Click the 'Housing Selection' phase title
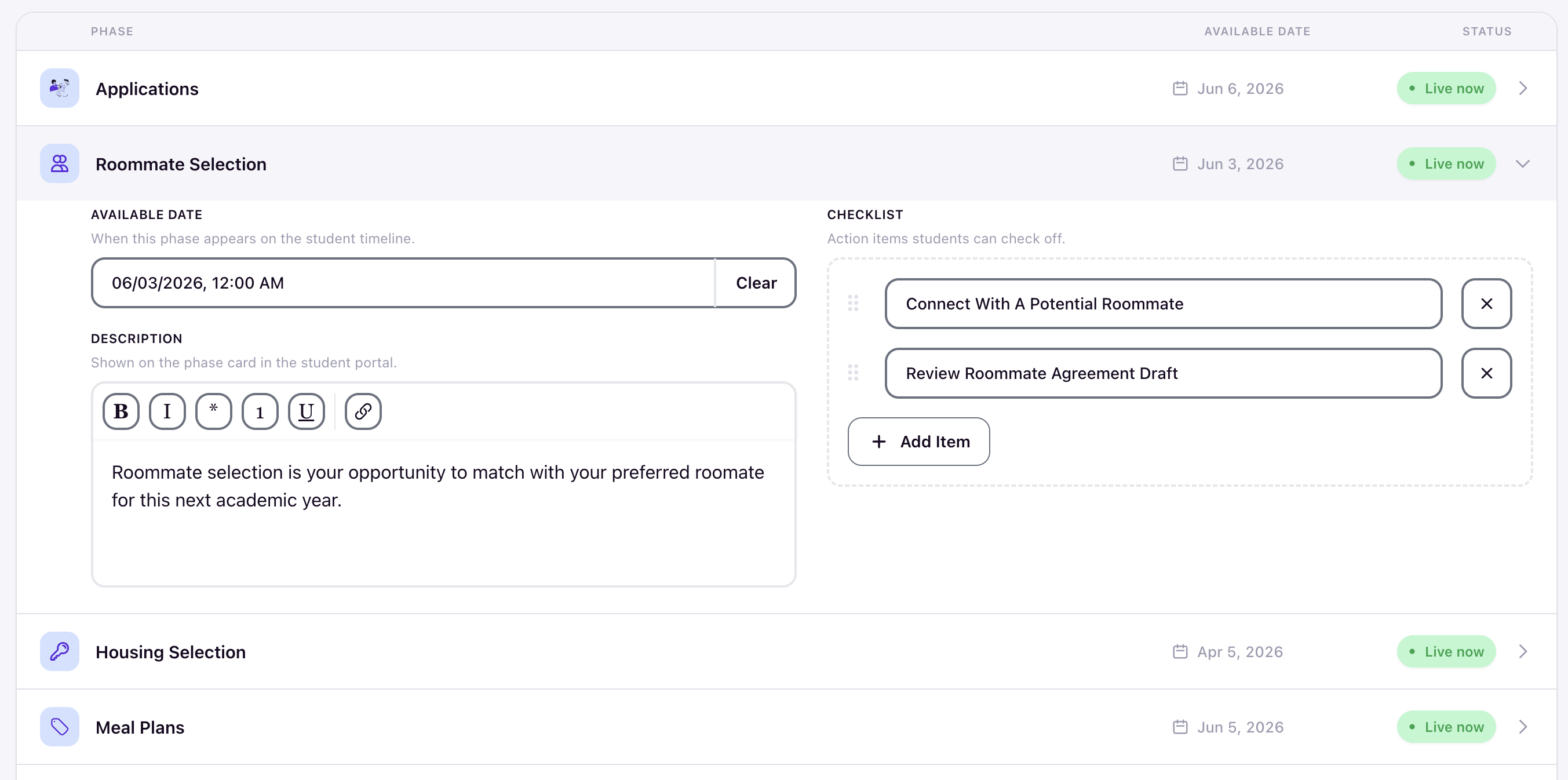1568x780 pixels. pyautogui.click(x=170, y=652)
